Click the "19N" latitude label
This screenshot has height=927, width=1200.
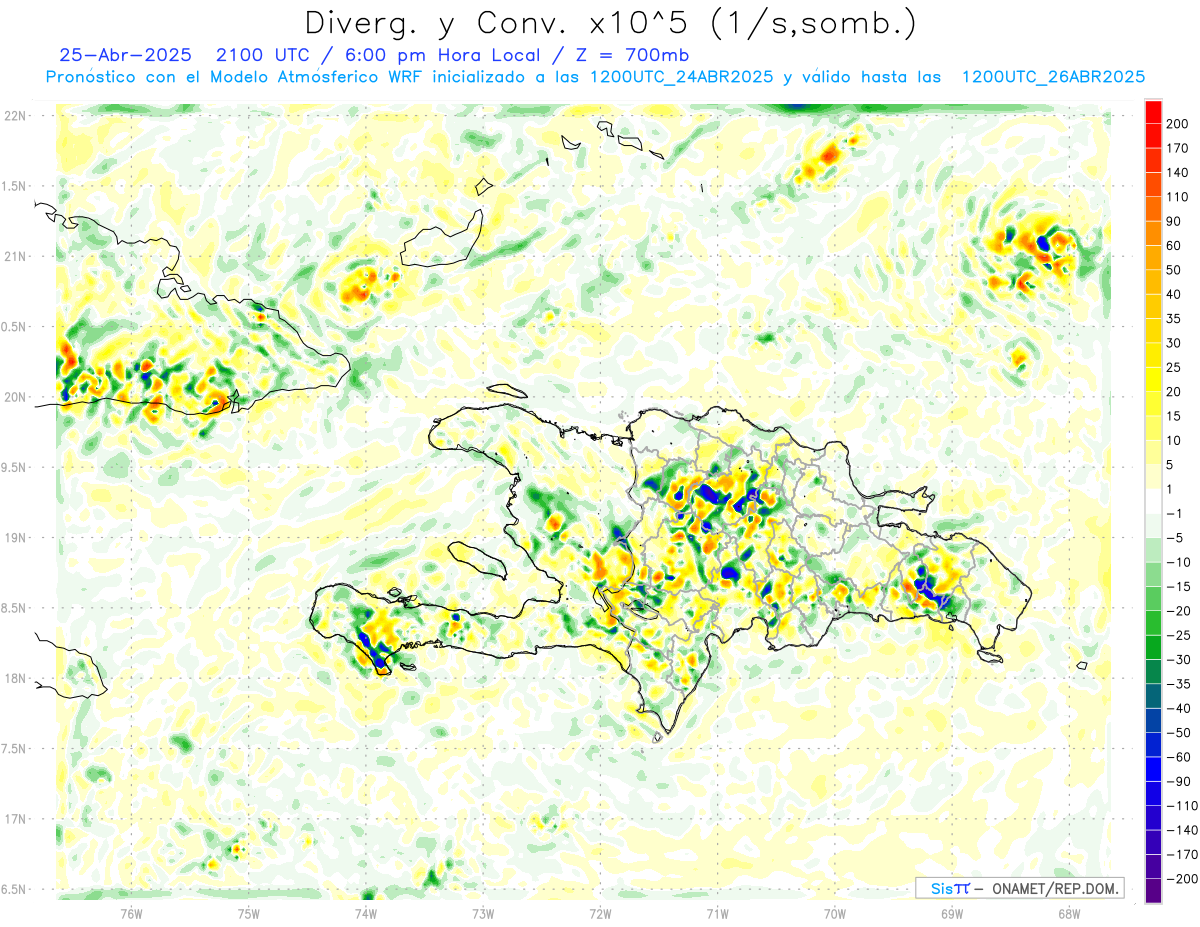click(x=15, y=538)
